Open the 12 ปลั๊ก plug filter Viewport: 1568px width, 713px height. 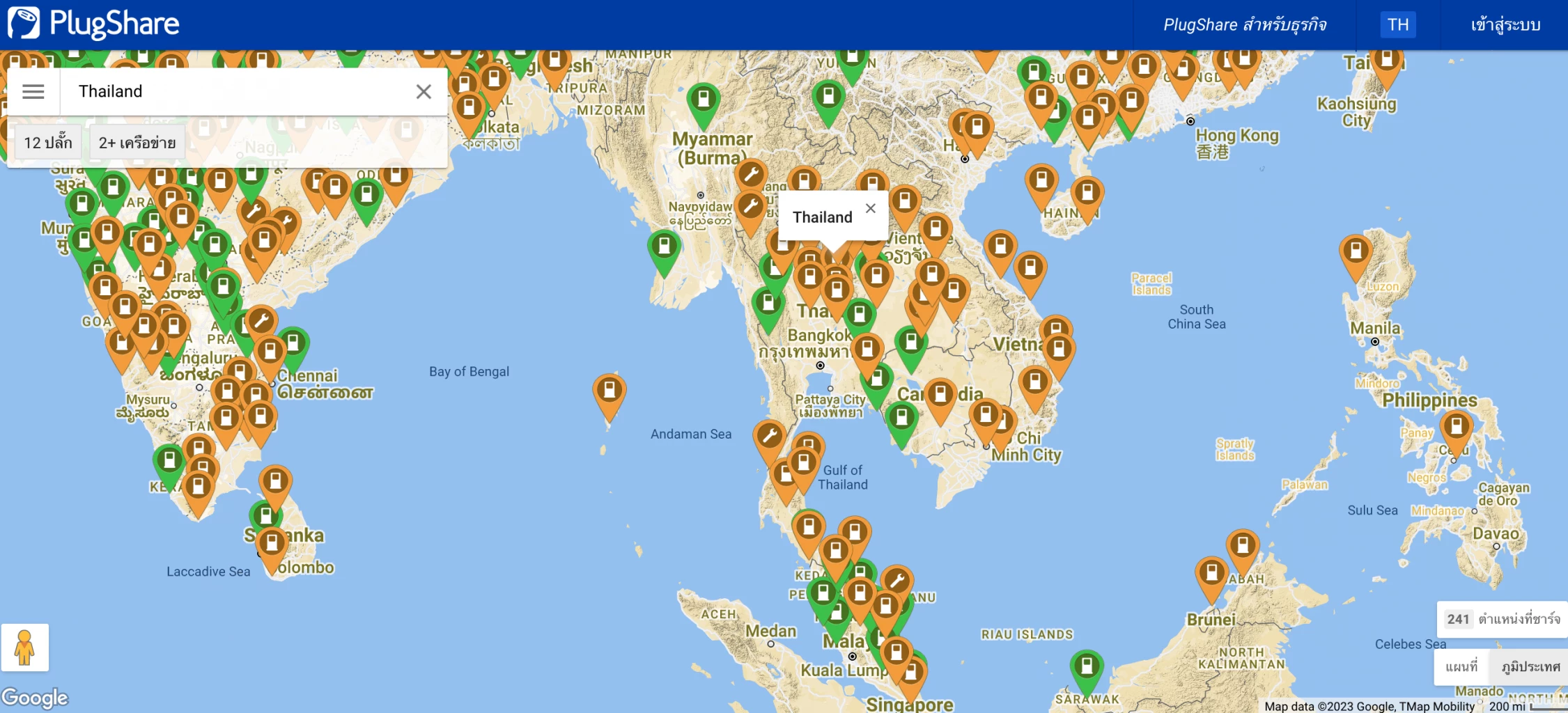tap(47, 142)
